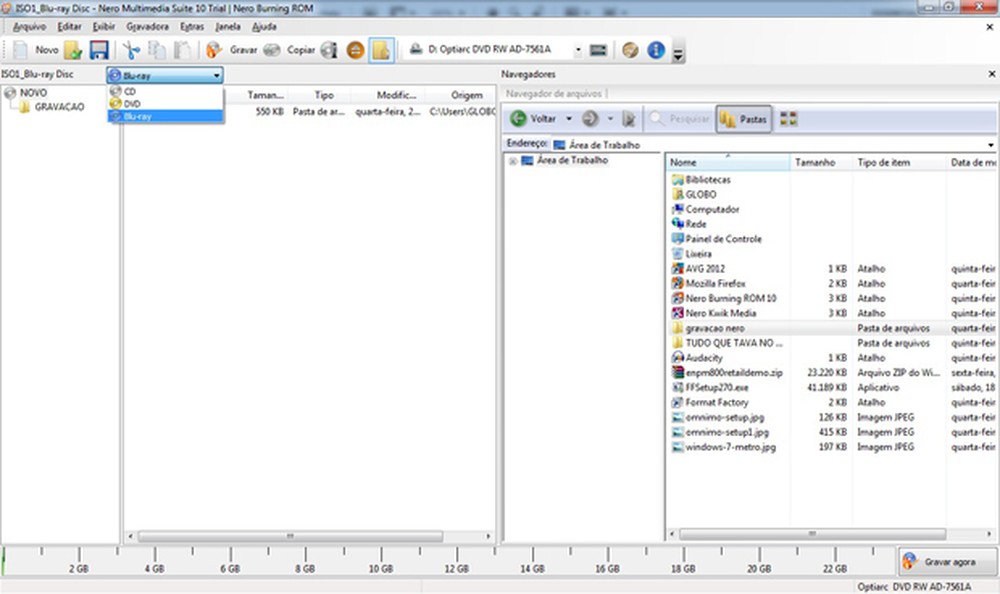
Task: Open the Gravadora menu
Action: click(147, 27)
